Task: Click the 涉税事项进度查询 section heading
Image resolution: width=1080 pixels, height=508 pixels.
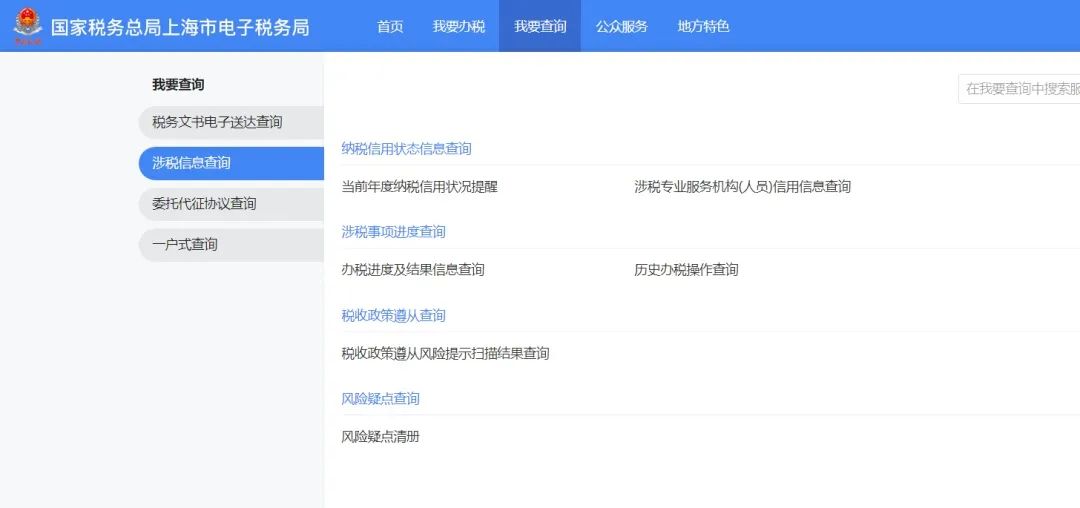Action: coord(393,232)
